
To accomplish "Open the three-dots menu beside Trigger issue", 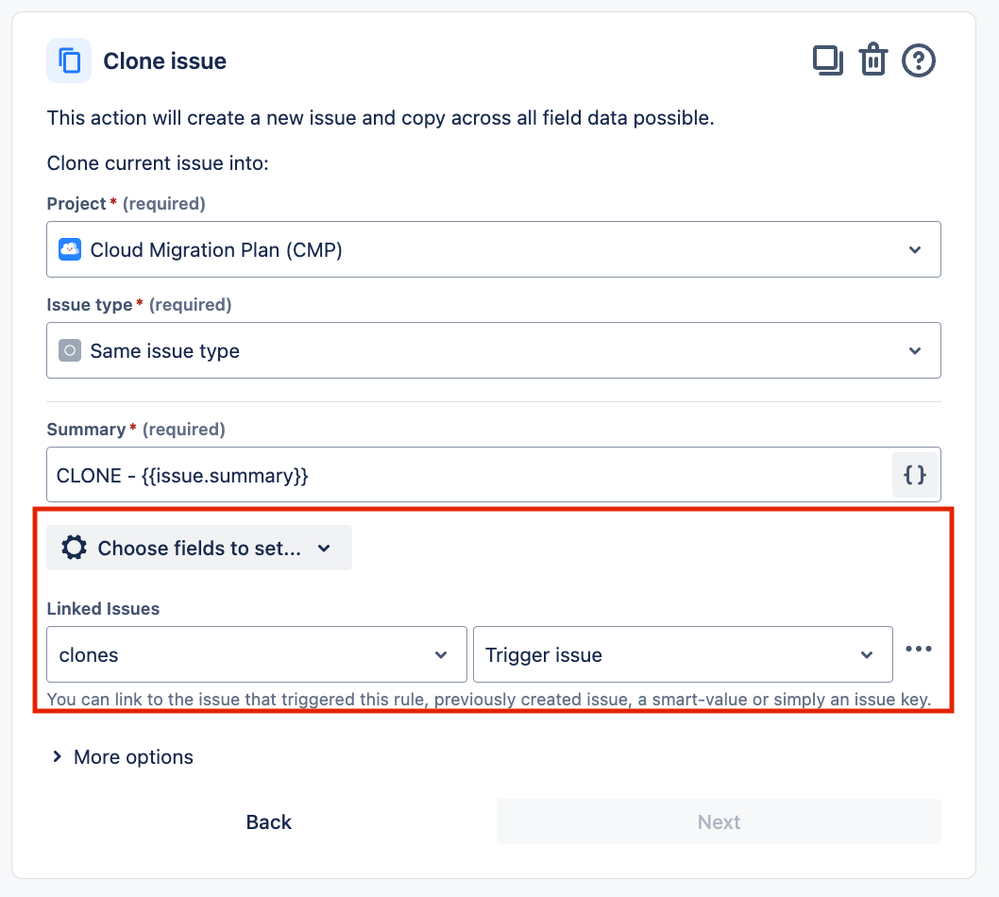I will (x=918, y=649).
